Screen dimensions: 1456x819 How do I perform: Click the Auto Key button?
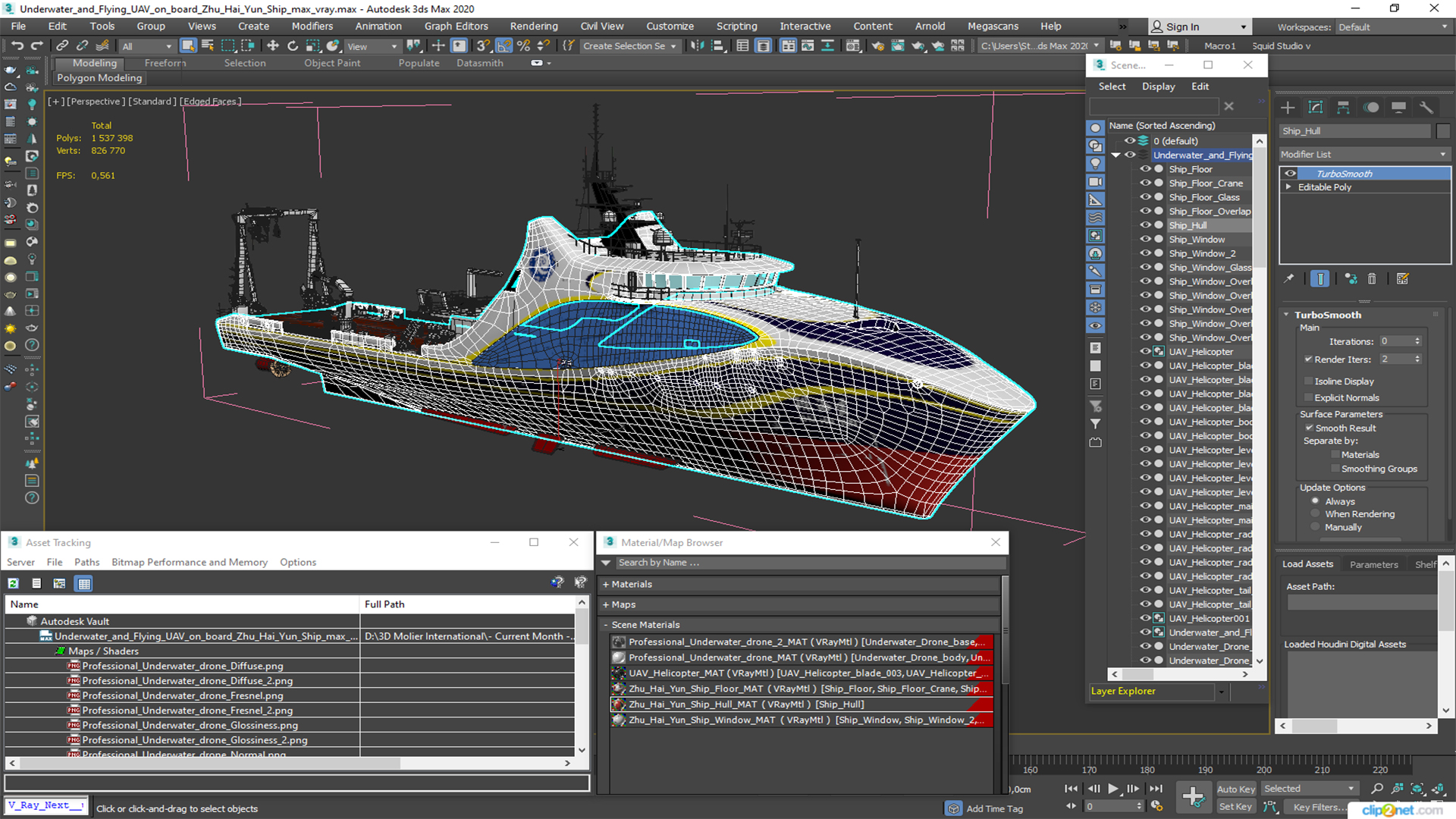[1236, 789]
